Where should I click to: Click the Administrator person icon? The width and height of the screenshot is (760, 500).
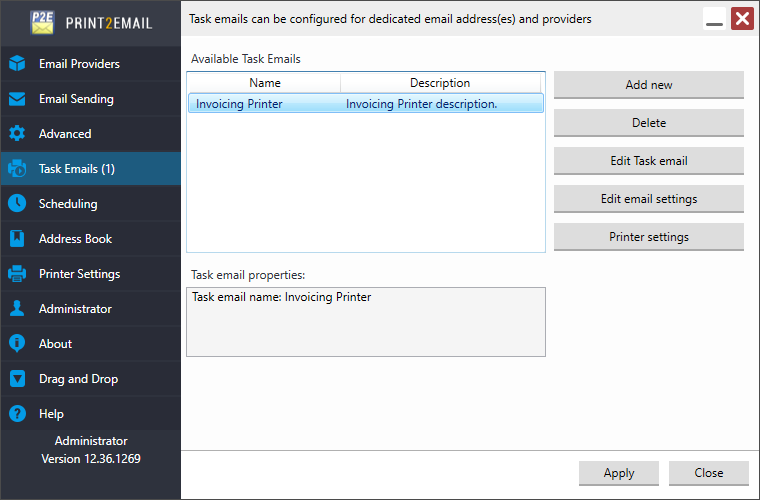pyautogui.click(x=17, y=309)
